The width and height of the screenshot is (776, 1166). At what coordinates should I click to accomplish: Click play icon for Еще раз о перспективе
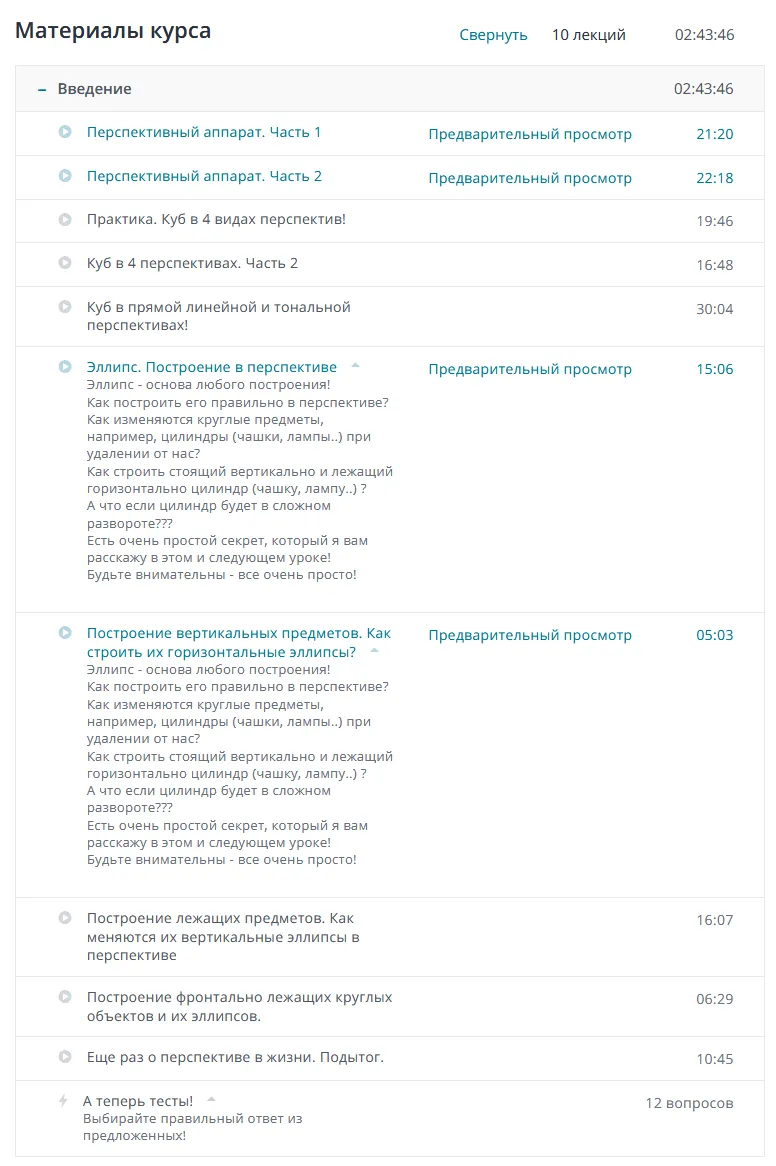point(65,1057)
